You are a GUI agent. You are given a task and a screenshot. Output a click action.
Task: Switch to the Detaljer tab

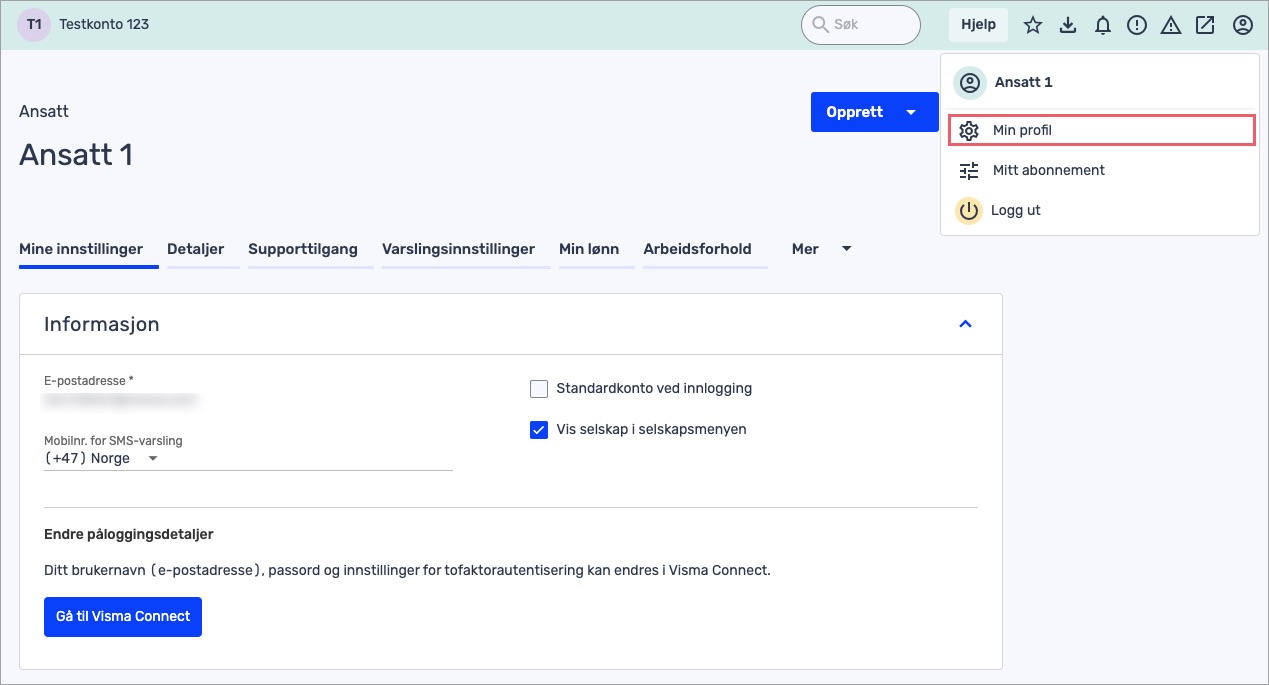[195, 249]
